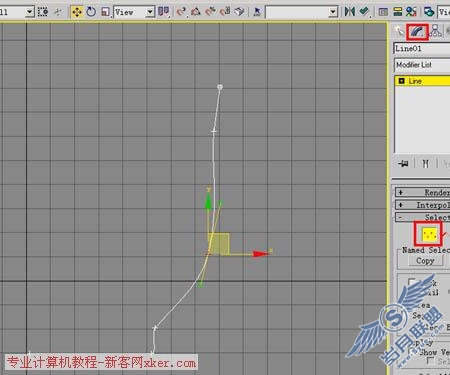The image size is (450, 375).
Task: Toggle the Spinner Snap icon
Action: pyautogui.click(x=225, y=12)
